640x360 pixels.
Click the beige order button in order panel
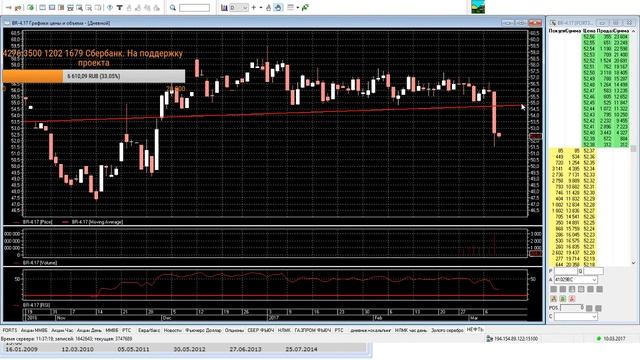coord(553,299)
